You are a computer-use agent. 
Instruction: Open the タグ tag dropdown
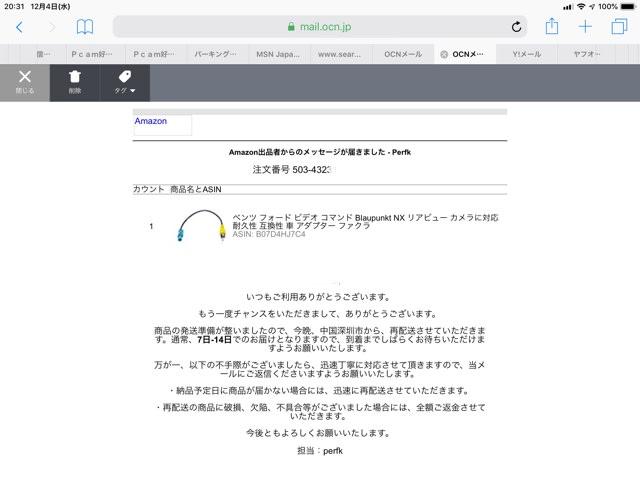(125, 82)
